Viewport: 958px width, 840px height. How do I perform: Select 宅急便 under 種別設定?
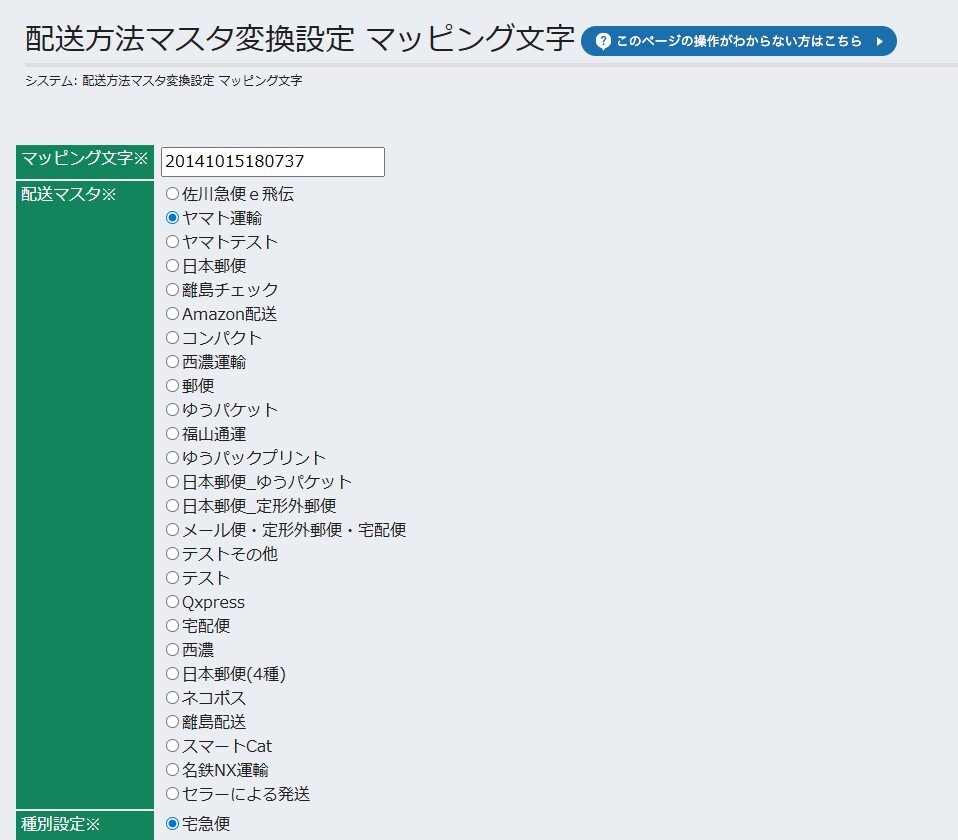[172, 824]
